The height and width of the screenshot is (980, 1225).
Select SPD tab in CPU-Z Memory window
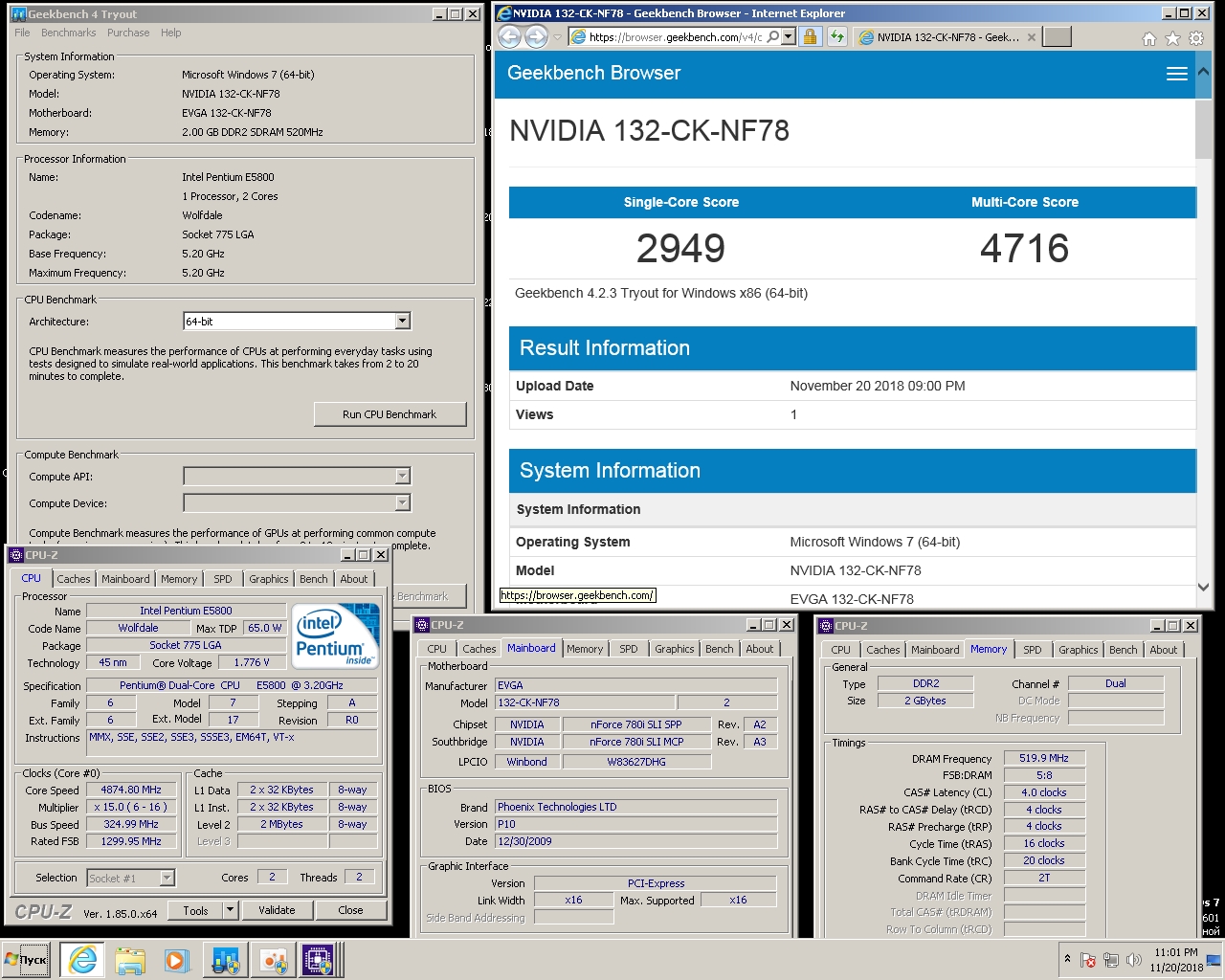[x=1033, y=650]
